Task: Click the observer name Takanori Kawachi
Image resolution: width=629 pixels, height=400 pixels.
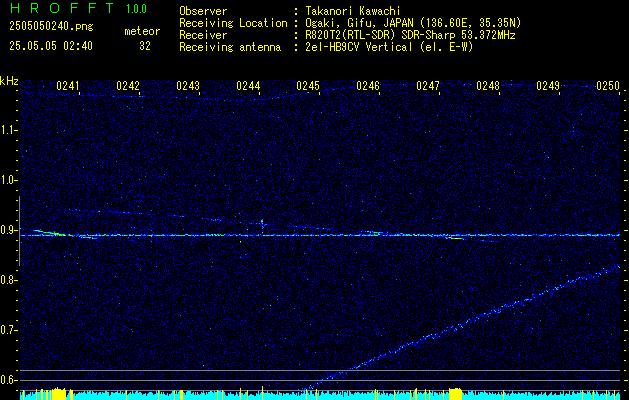Action: [353, 11]
